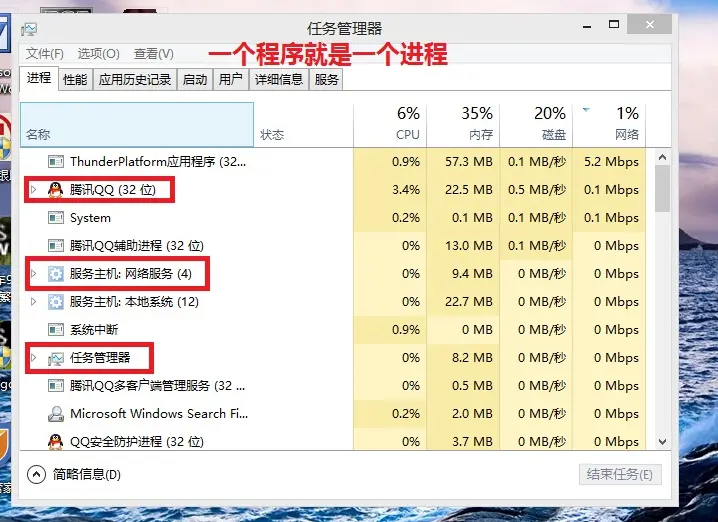
Task: Sort by the 网络 column header
Action: (x=609, y=125)
